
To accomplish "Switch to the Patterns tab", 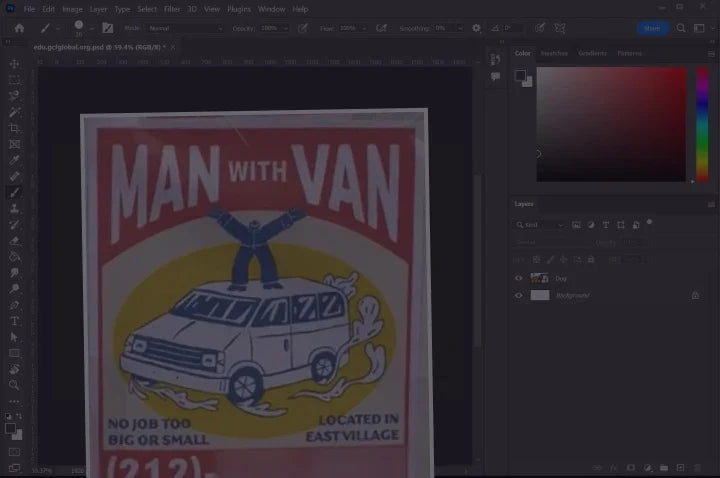I will [629, 54].
